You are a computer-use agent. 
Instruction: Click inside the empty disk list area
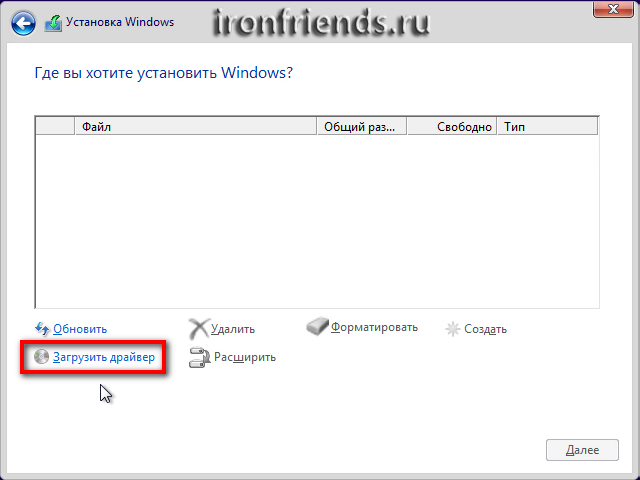[317, 220]
